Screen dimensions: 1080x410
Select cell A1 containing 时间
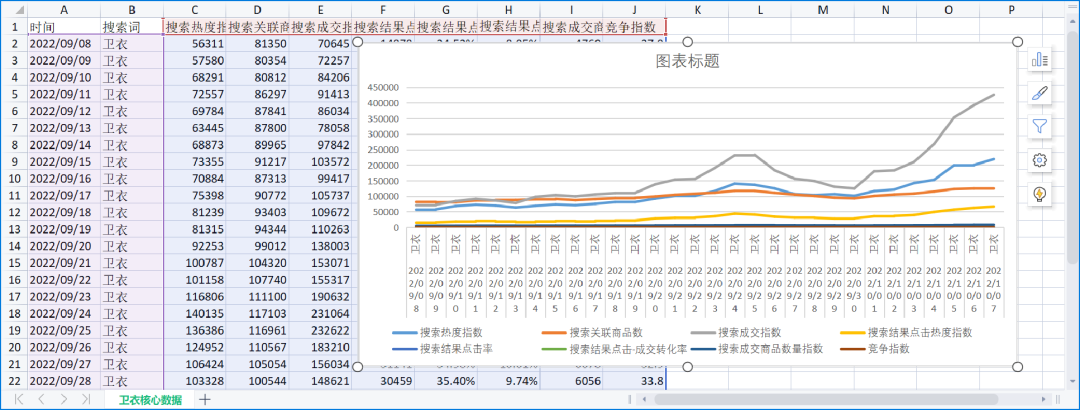pyautogui.click(x=64, y=27)
